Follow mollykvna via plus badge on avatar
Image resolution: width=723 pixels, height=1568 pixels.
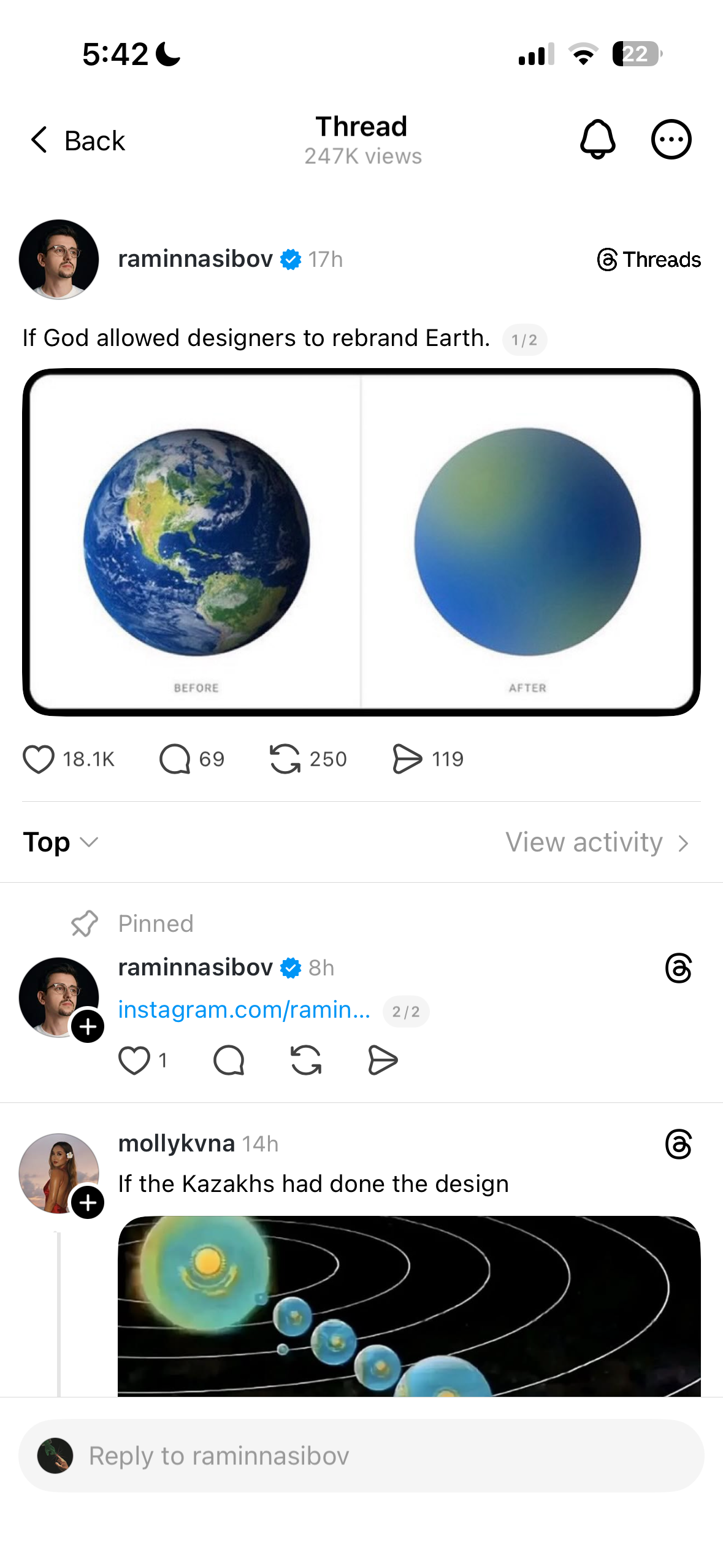pyautogui.click(x=88, y=1202)
